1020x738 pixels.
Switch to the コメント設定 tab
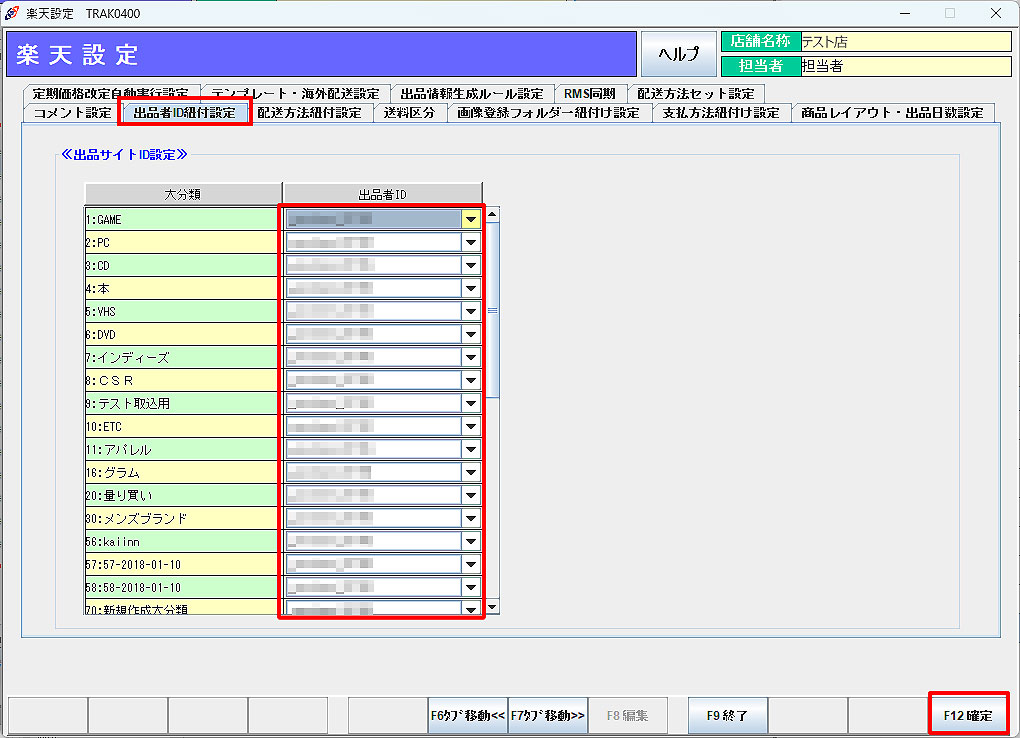point(72,113)
